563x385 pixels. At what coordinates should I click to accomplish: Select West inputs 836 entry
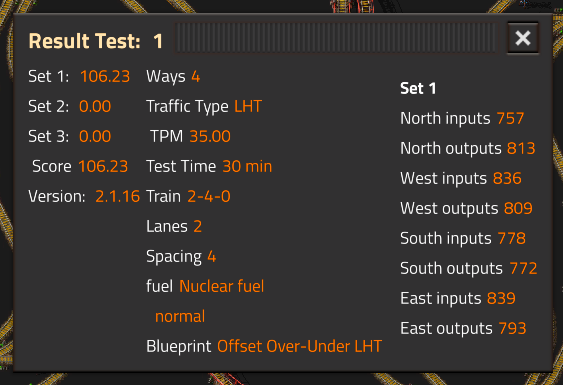[x=461, y=178]
